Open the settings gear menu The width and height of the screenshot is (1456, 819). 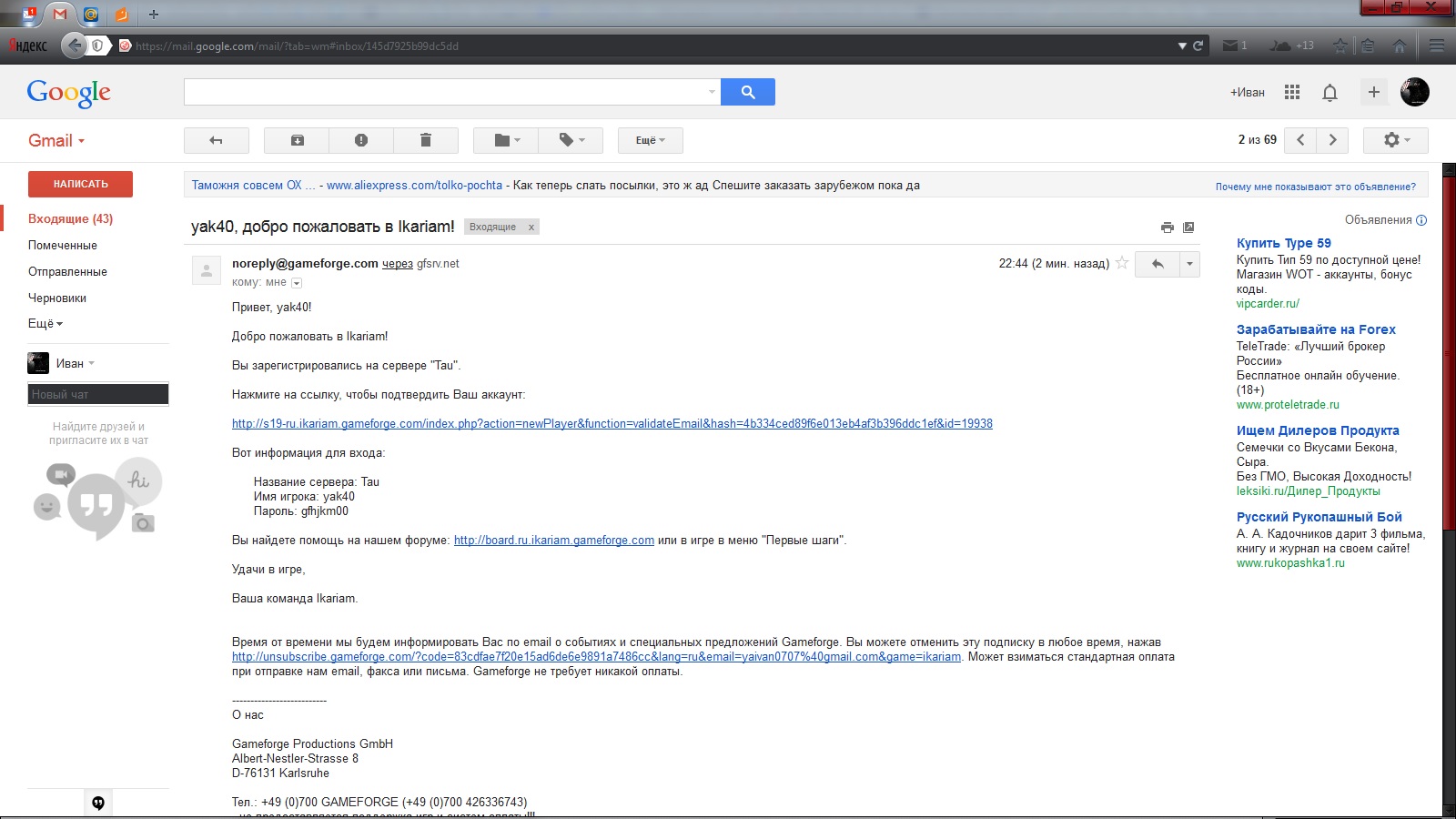[1396, 140]
